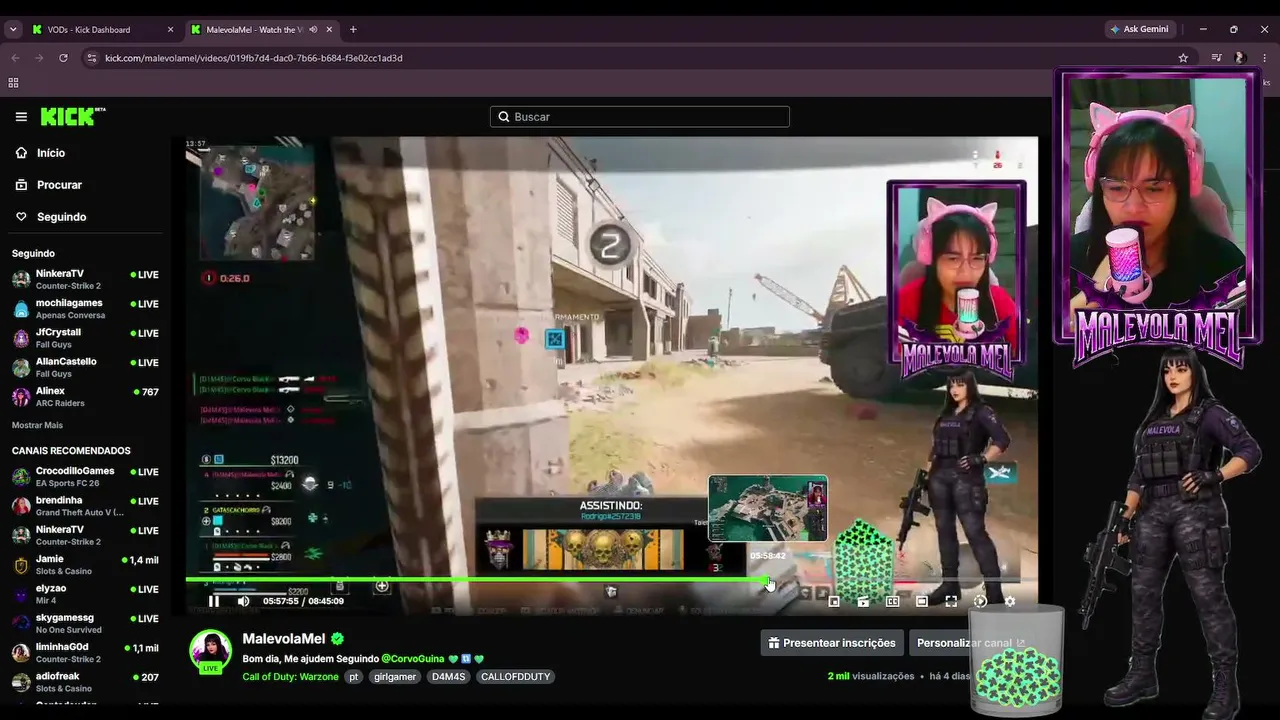Select the girlgamer tag
Image resolution: width=1280 pixels, height=720 pixels.
pos(394,677)
